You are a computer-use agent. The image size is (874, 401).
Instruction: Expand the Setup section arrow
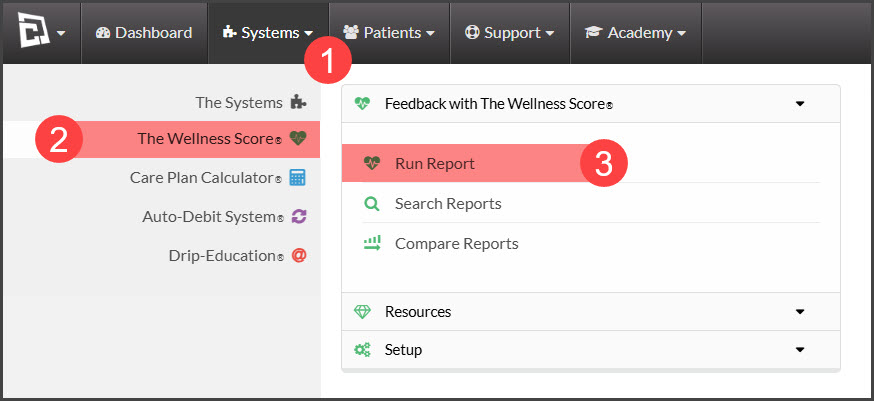click(800, 350)
